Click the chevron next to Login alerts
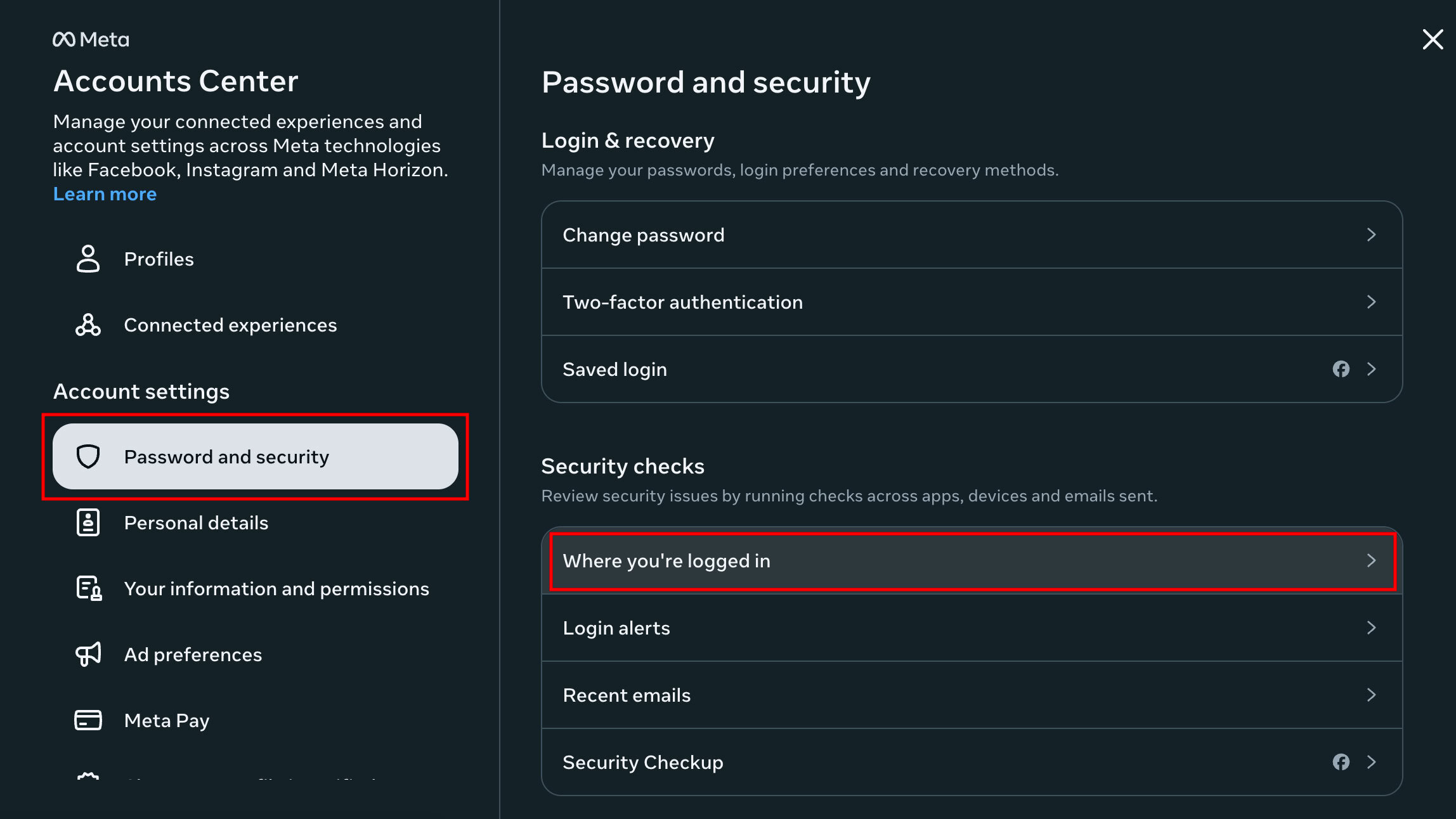 [x=1371, y=628]
